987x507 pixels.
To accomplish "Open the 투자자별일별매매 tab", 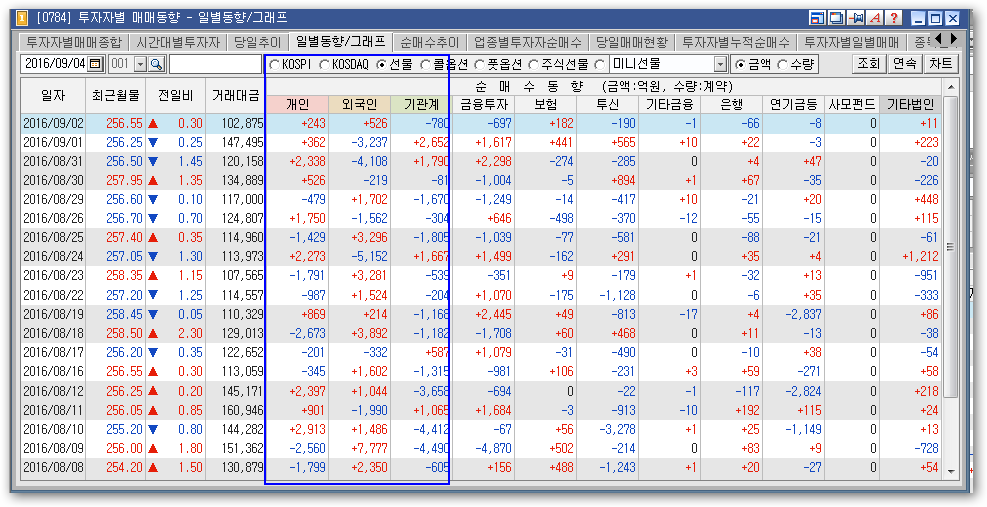I will click(852, 43).
